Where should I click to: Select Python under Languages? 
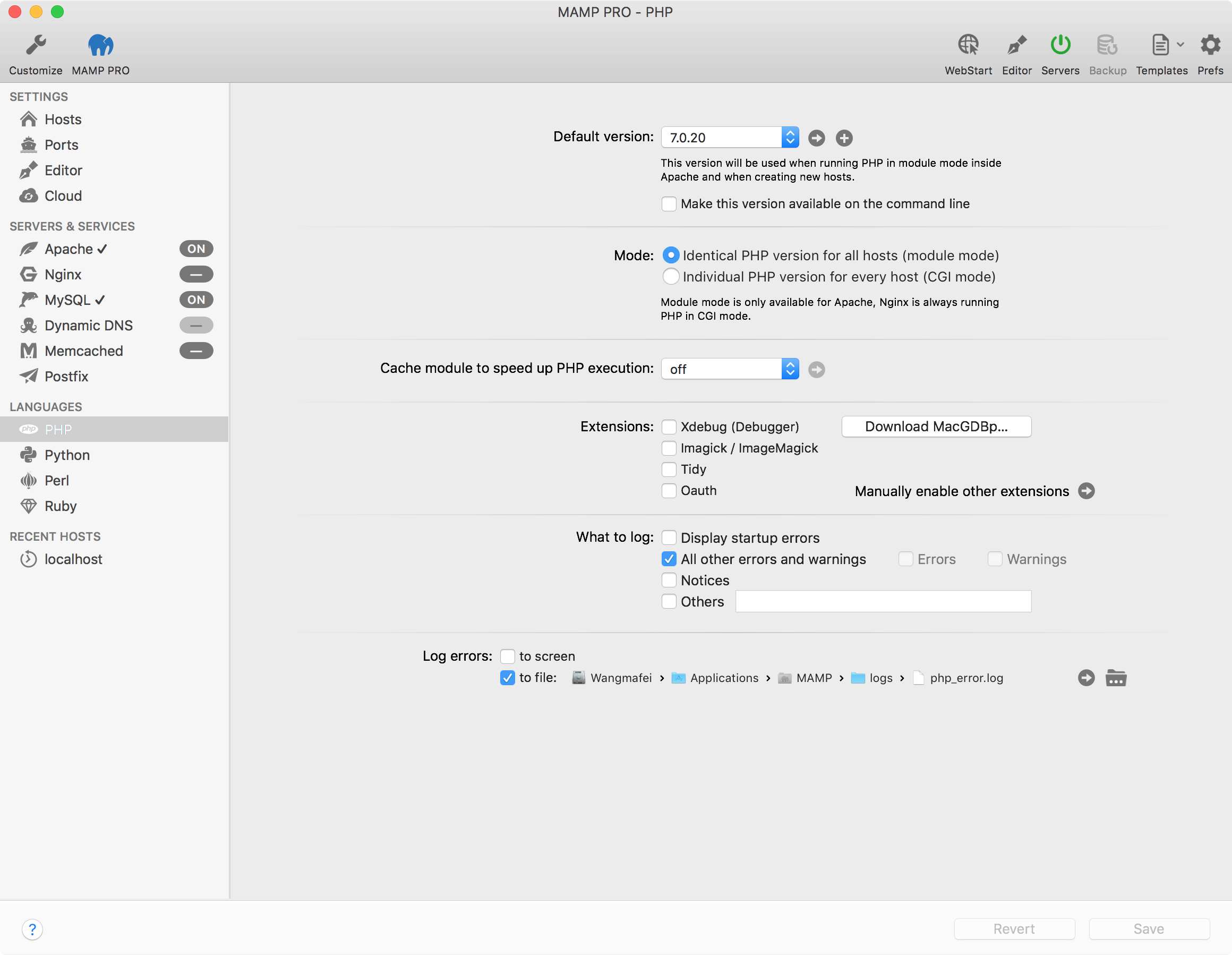[x=114, y=455]
